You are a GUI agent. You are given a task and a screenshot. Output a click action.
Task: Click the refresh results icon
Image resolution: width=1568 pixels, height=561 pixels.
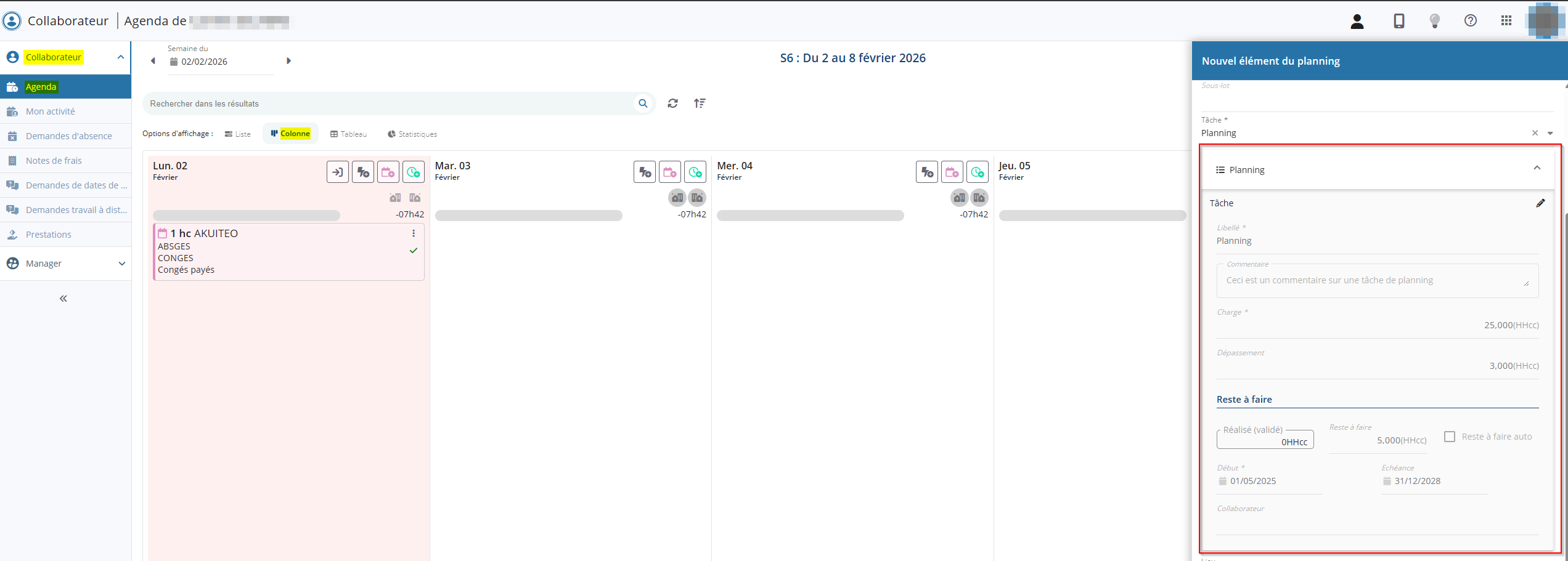pos(672,103)
